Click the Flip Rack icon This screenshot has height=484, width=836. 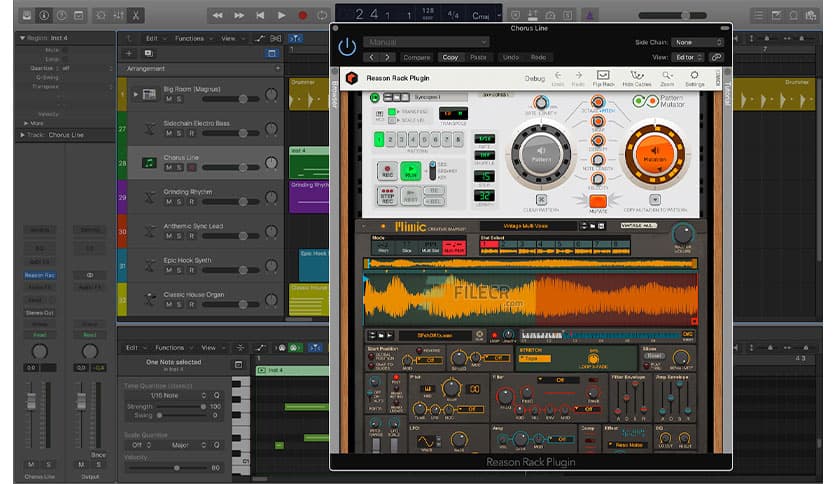point(603,78)
